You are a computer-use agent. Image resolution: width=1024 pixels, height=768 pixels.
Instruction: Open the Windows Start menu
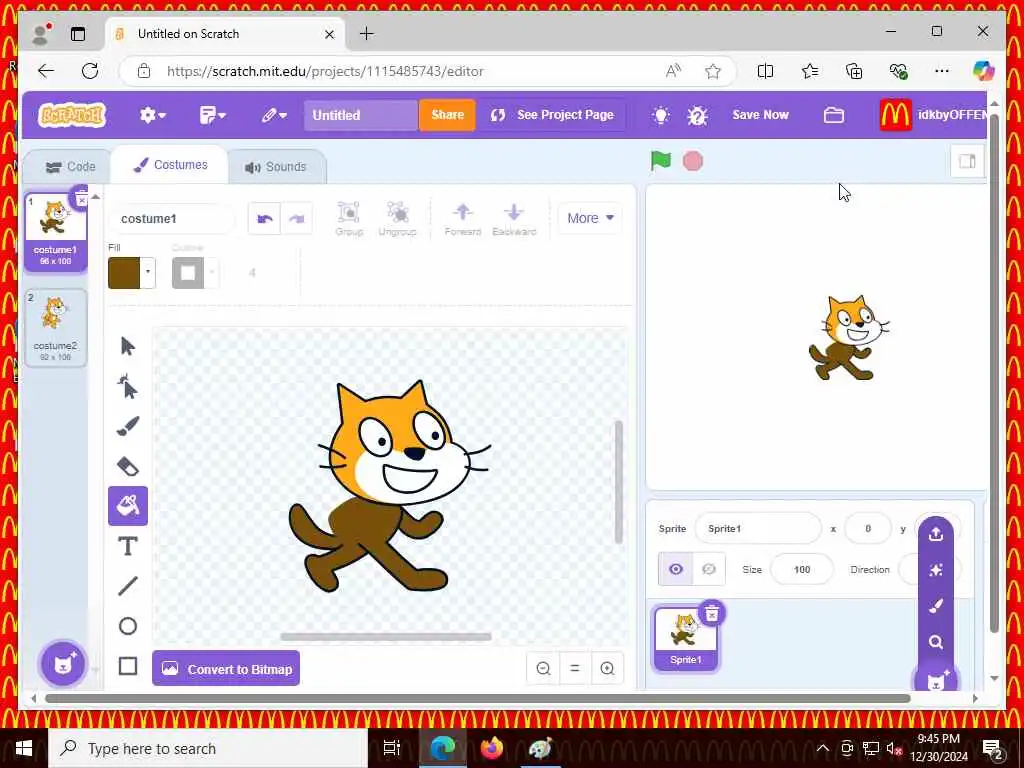24,748
